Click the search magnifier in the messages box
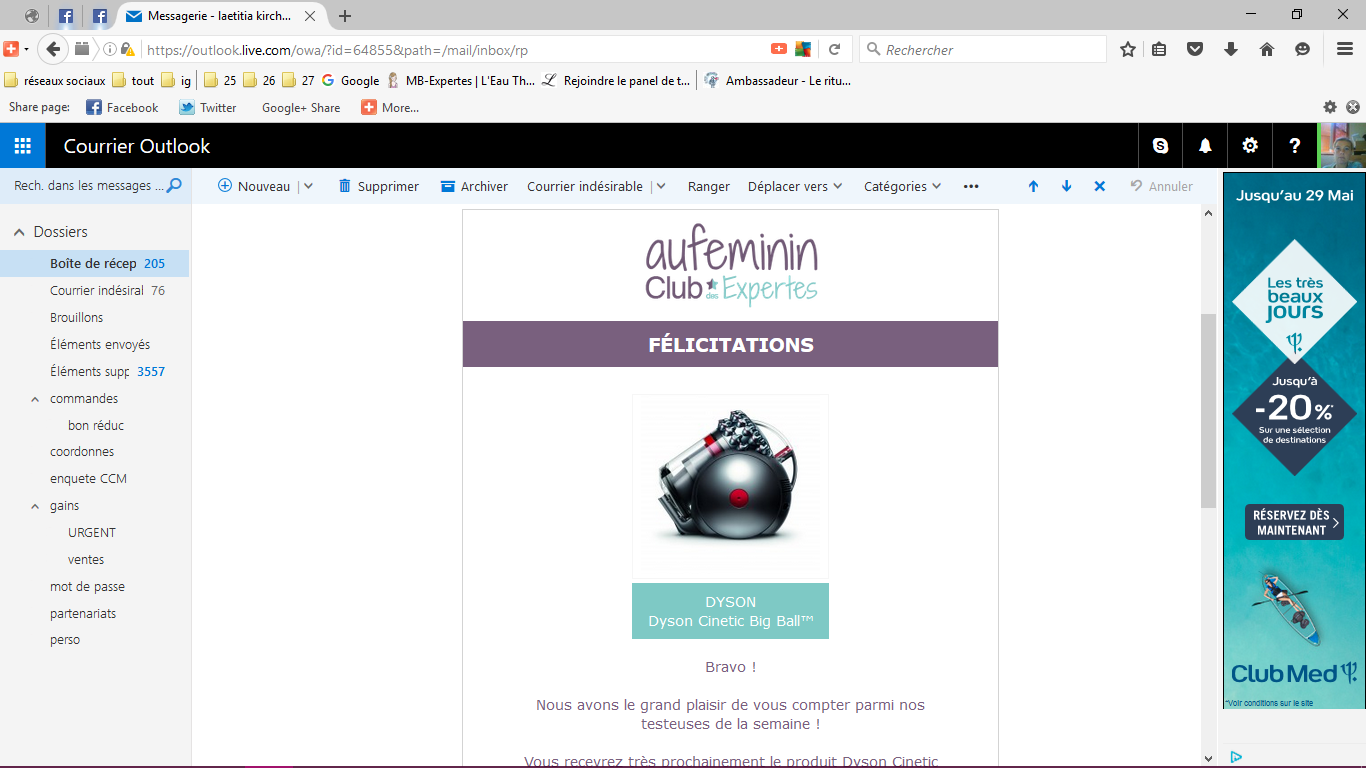1366x768 pixels. coord(174,185)
